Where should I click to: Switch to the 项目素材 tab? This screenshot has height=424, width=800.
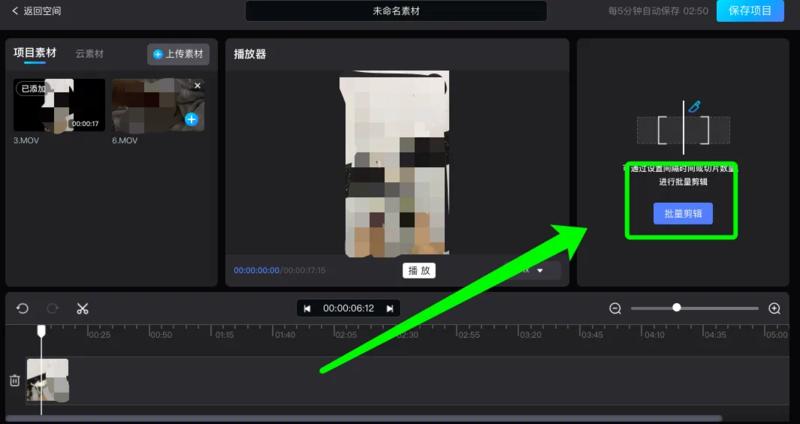click(35, 53)
